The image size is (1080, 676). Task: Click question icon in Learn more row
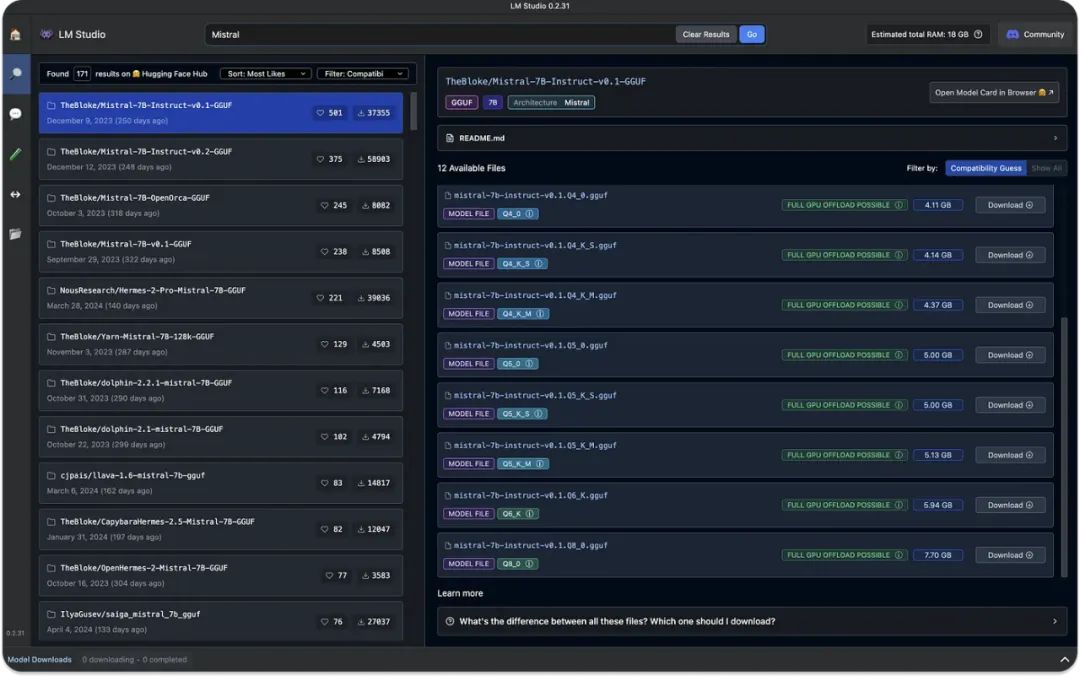click(450, 622)
